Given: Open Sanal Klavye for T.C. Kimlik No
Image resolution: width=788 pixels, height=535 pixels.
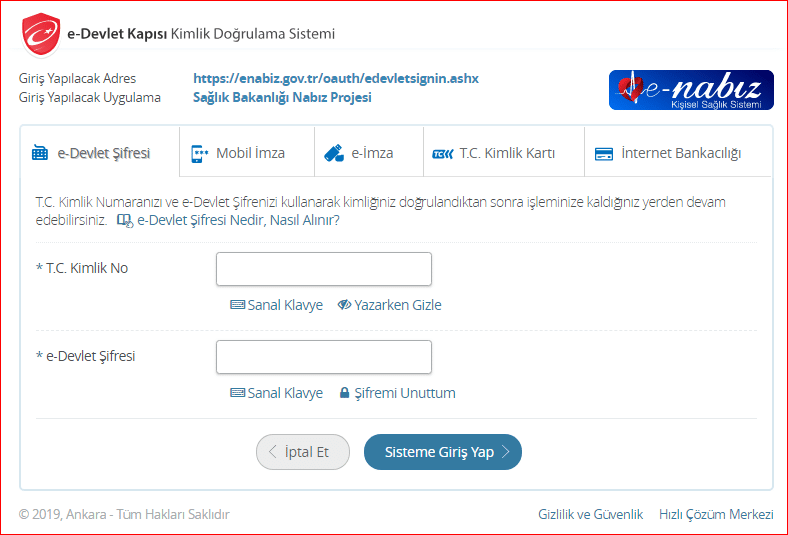Looking at the screenshot, I should 276,305.
